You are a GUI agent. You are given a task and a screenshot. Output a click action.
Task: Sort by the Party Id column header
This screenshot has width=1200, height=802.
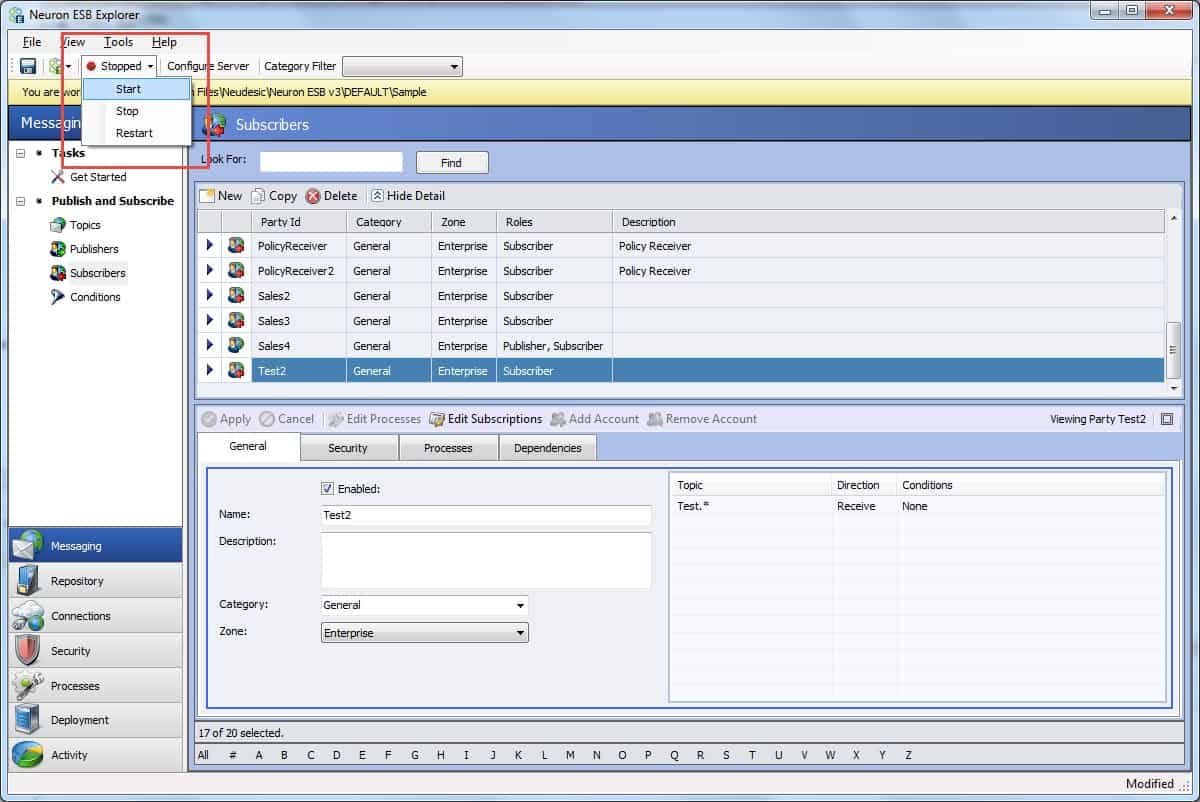pos(300,222)
